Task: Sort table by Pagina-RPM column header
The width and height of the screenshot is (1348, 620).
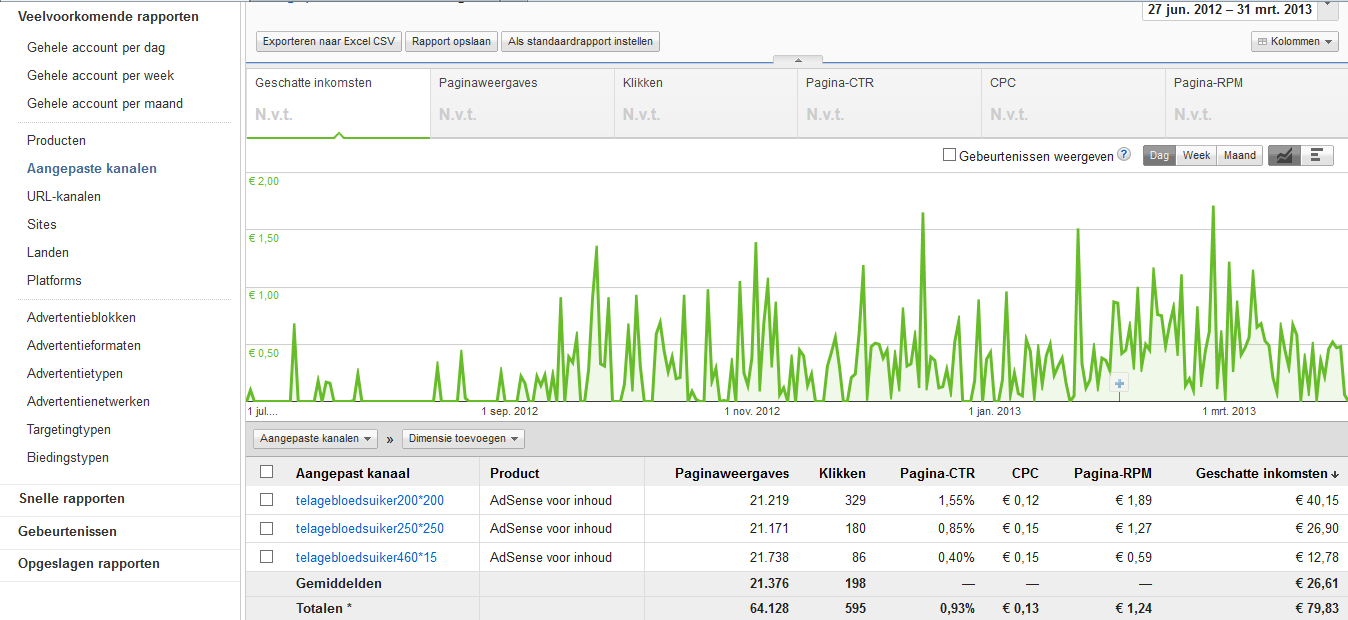Action: coord(1113,473)
